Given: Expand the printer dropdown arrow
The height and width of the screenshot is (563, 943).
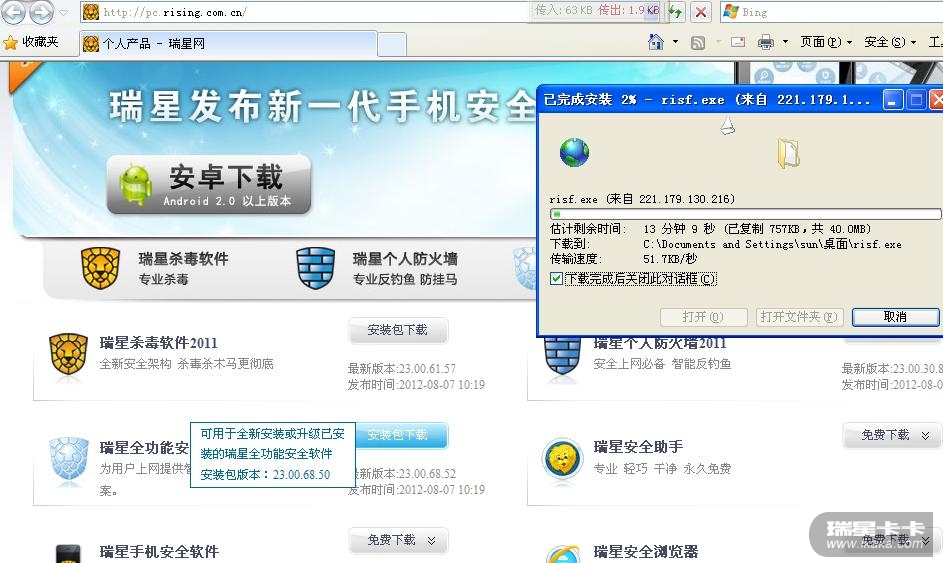Looking at the screenshot, I should tap(785, 42).
